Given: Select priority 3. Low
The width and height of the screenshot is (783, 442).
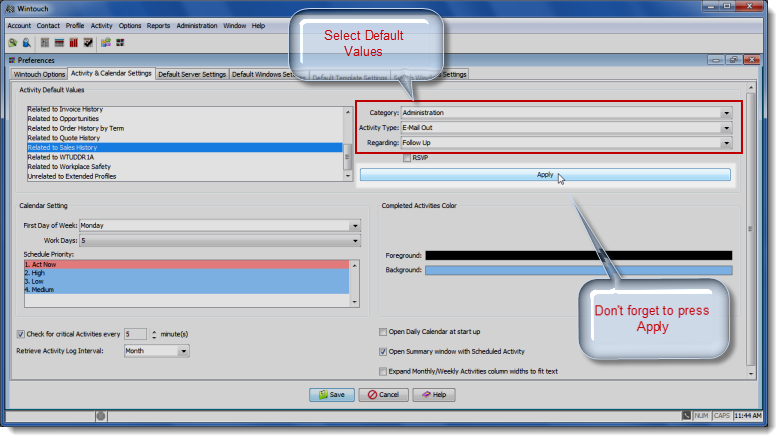Looking at the screenshot, I should [187, 282].
